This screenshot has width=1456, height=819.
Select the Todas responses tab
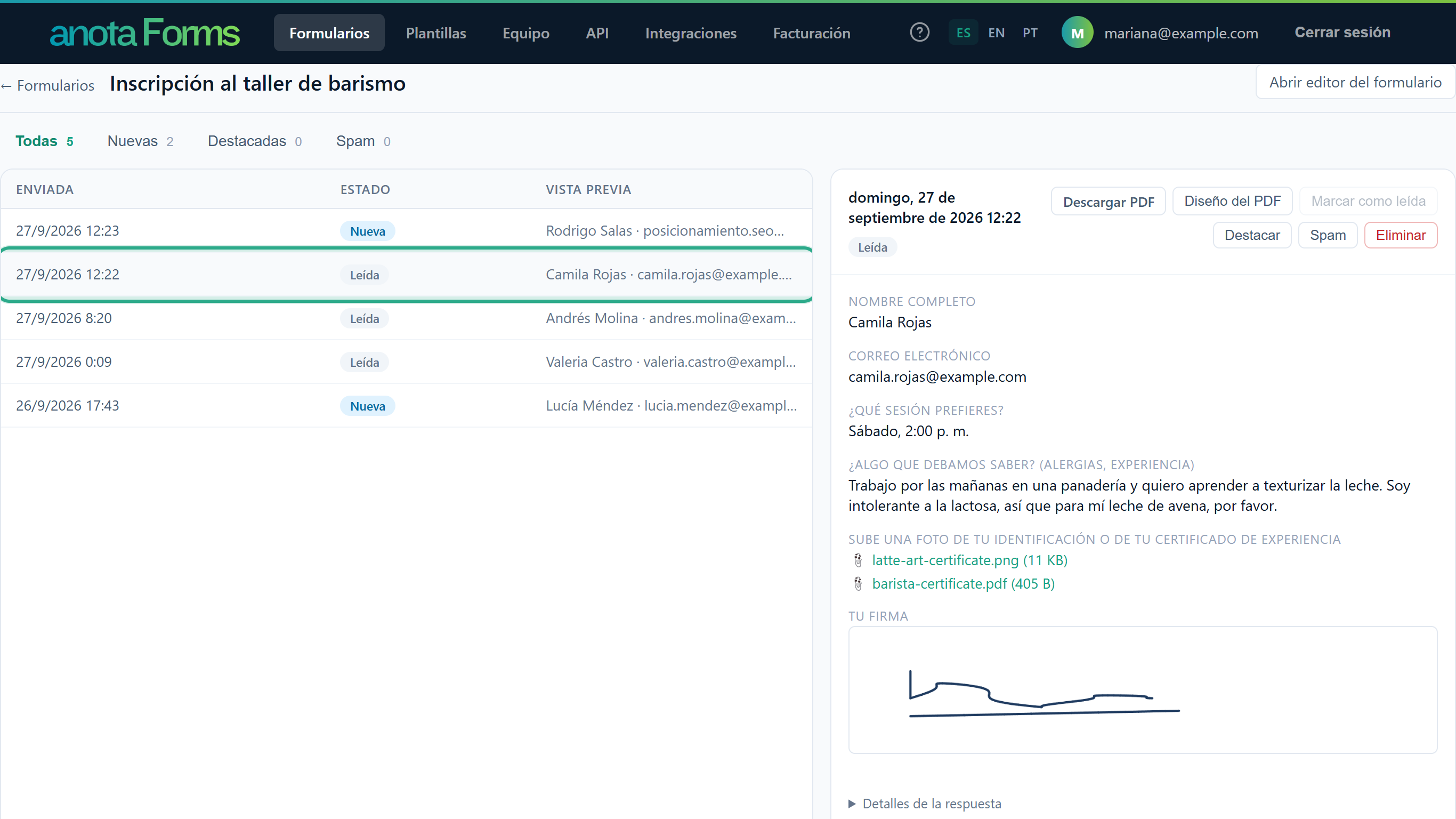click(44, 141)
